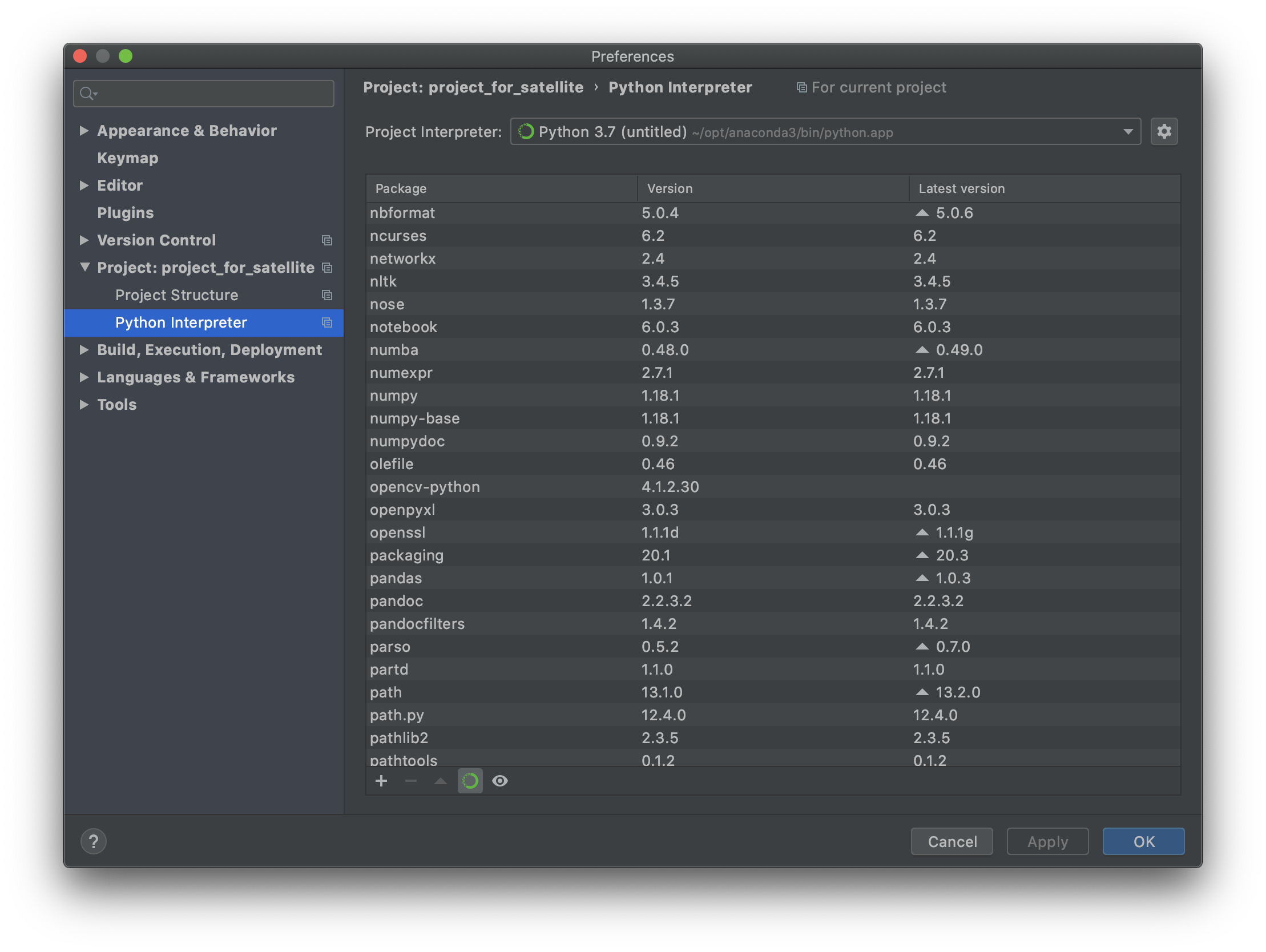Click the minus uninstall package icon
1266x952 pixels.
point(410,781)
